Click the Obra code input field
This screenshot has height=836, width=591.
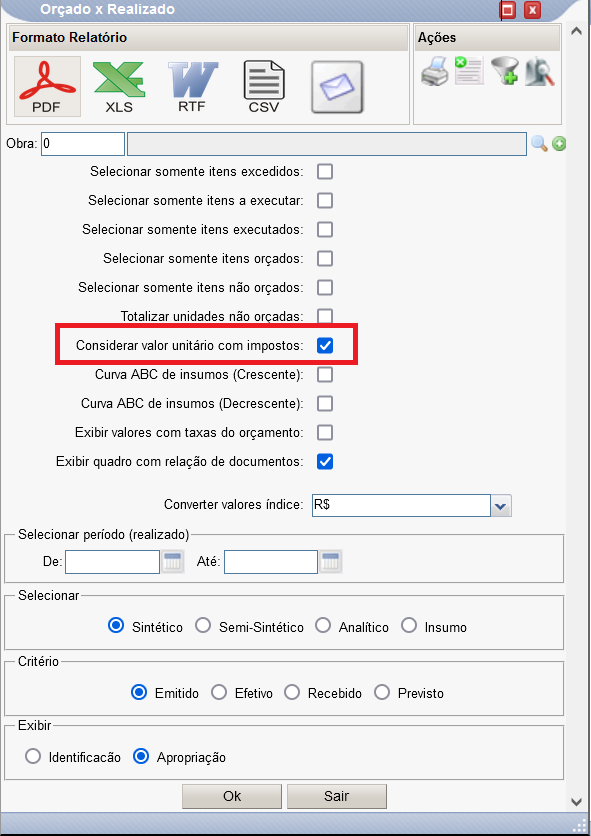(x=83, y=144)
